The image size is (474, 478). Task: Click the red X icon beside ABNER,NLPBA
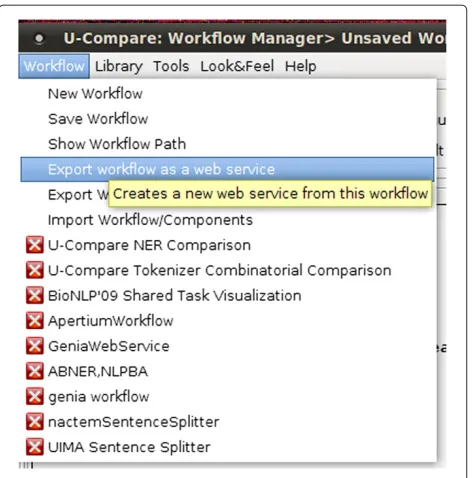[x=35, y=371]
